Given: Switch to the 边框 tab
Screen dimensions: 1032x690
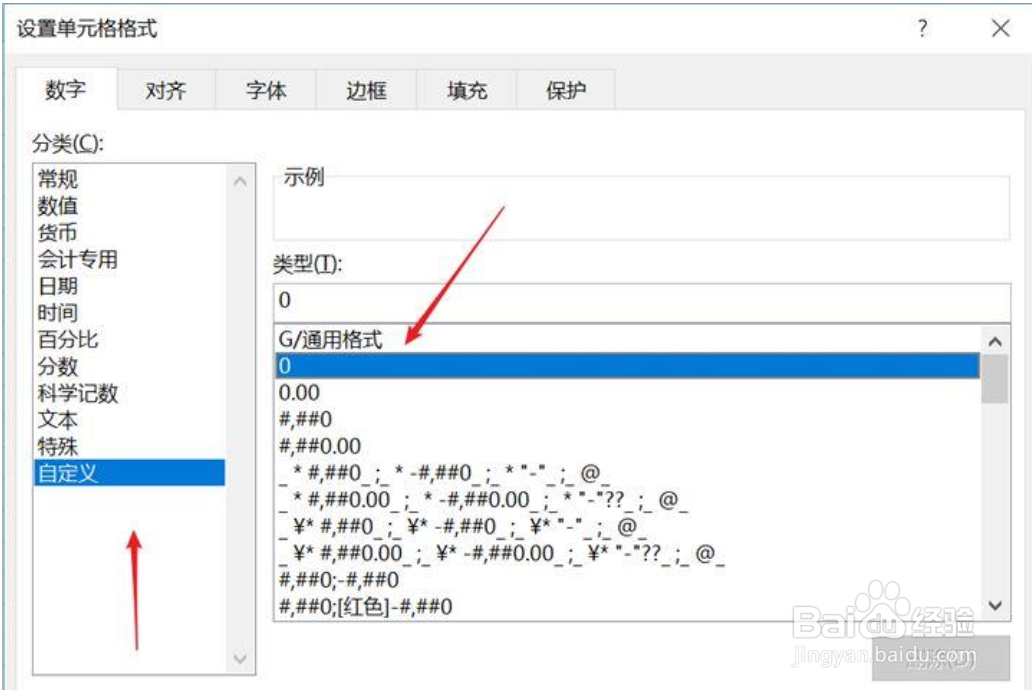Looking at the screenshot, I should (x=364, y=89).
